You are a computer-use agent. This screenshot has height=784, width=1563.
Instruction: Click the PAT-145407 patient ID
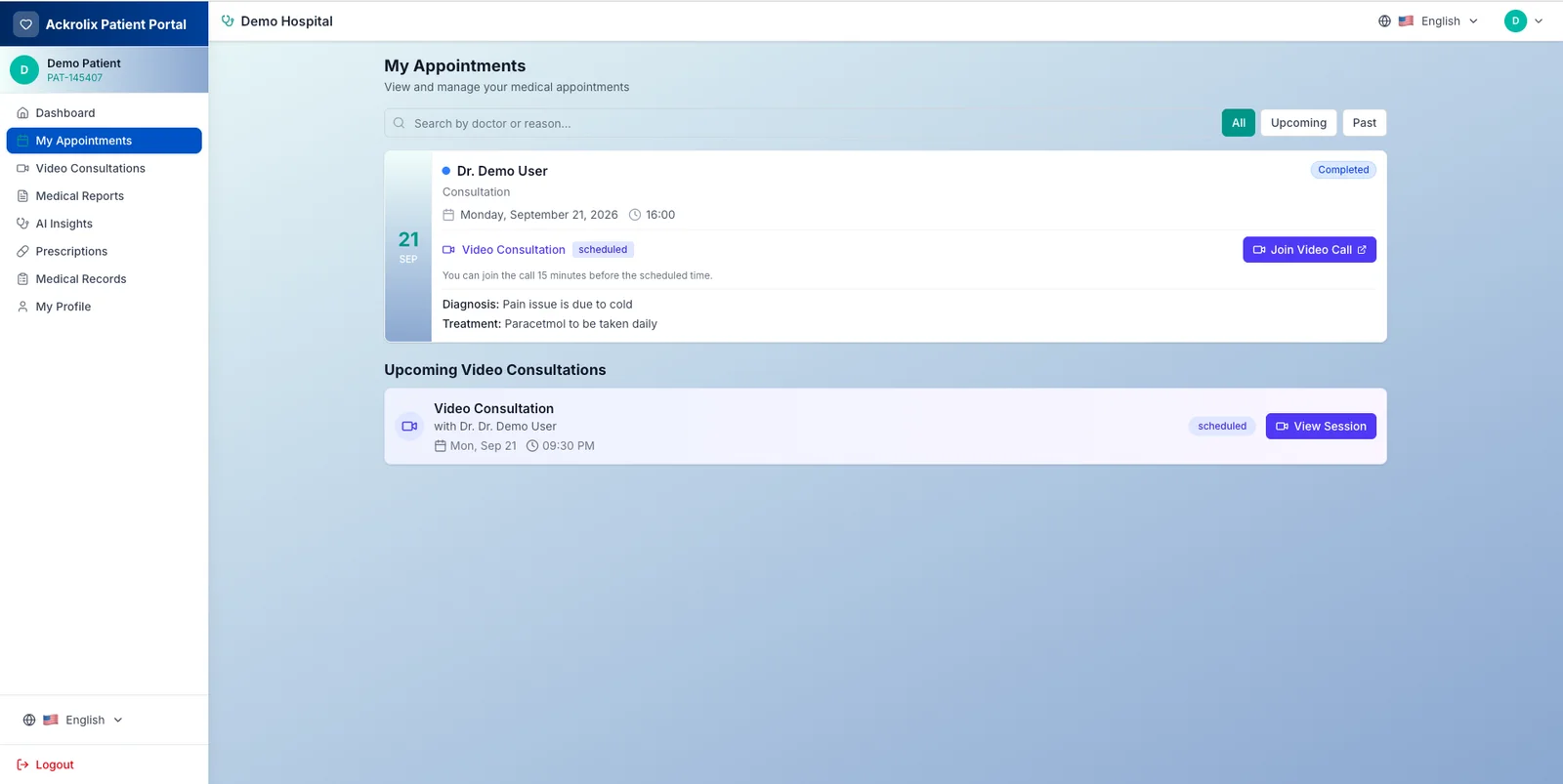(x=74, y=78)
